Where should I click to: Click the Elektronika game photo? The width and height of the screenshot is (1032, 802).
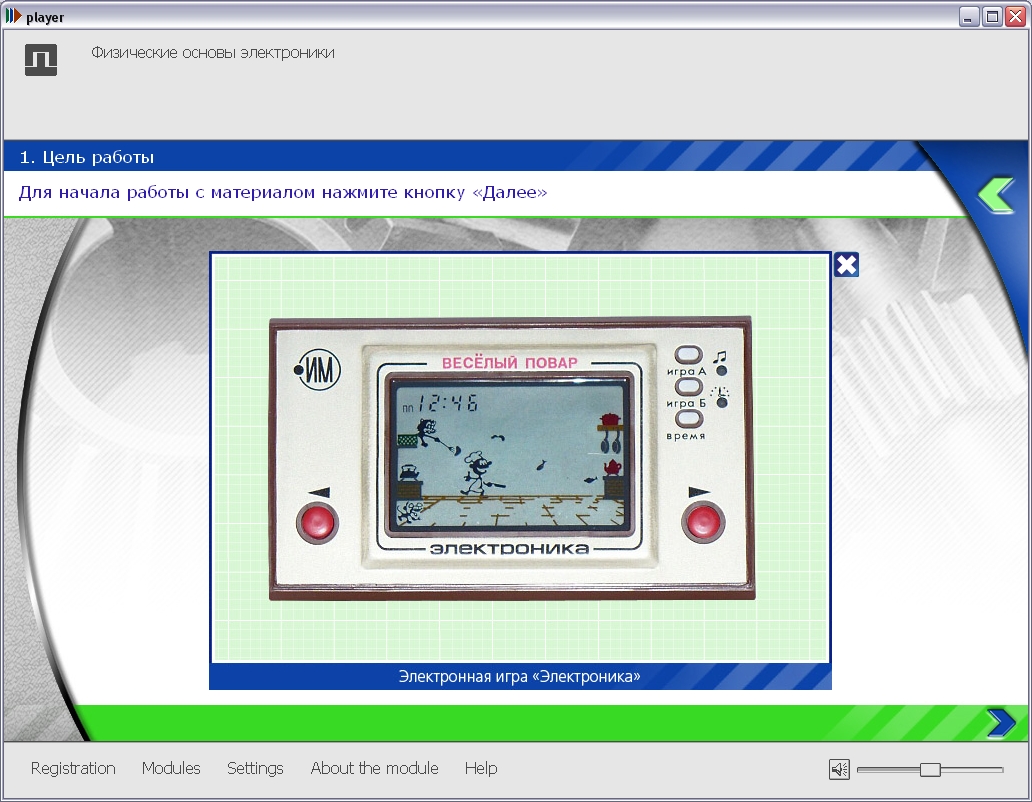[x=512, y=459]
